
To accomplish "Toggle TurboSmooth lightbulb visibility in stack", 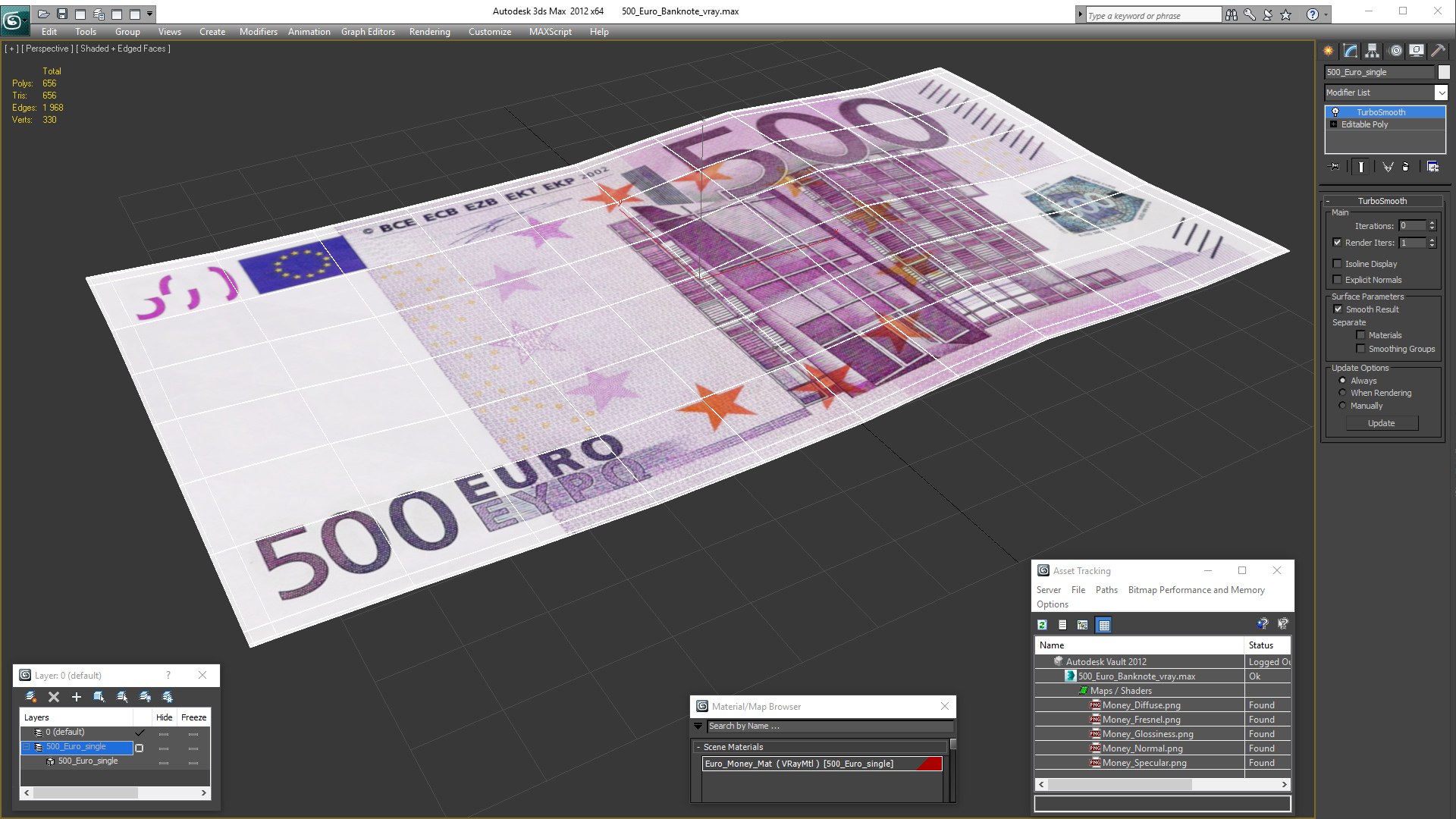I will pos(1335,112).
